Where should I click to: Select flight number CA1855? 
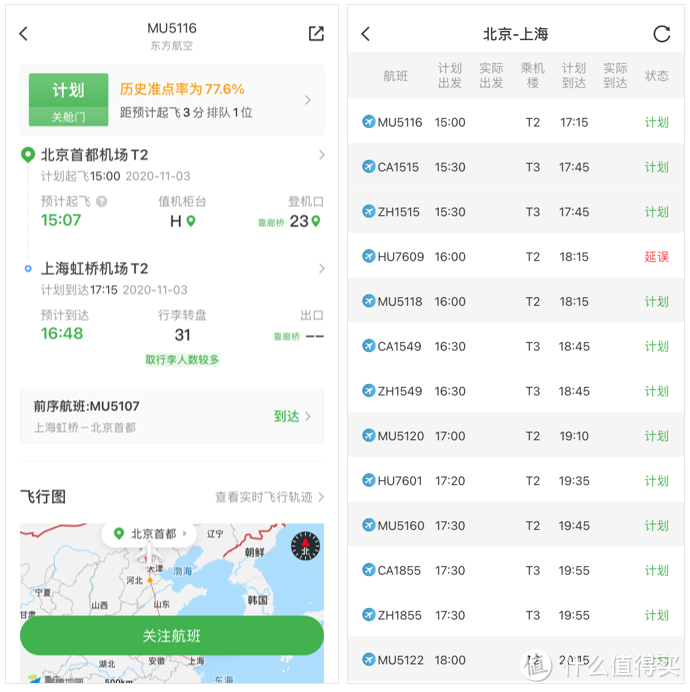pyautogui.click(x=399, y=571)
